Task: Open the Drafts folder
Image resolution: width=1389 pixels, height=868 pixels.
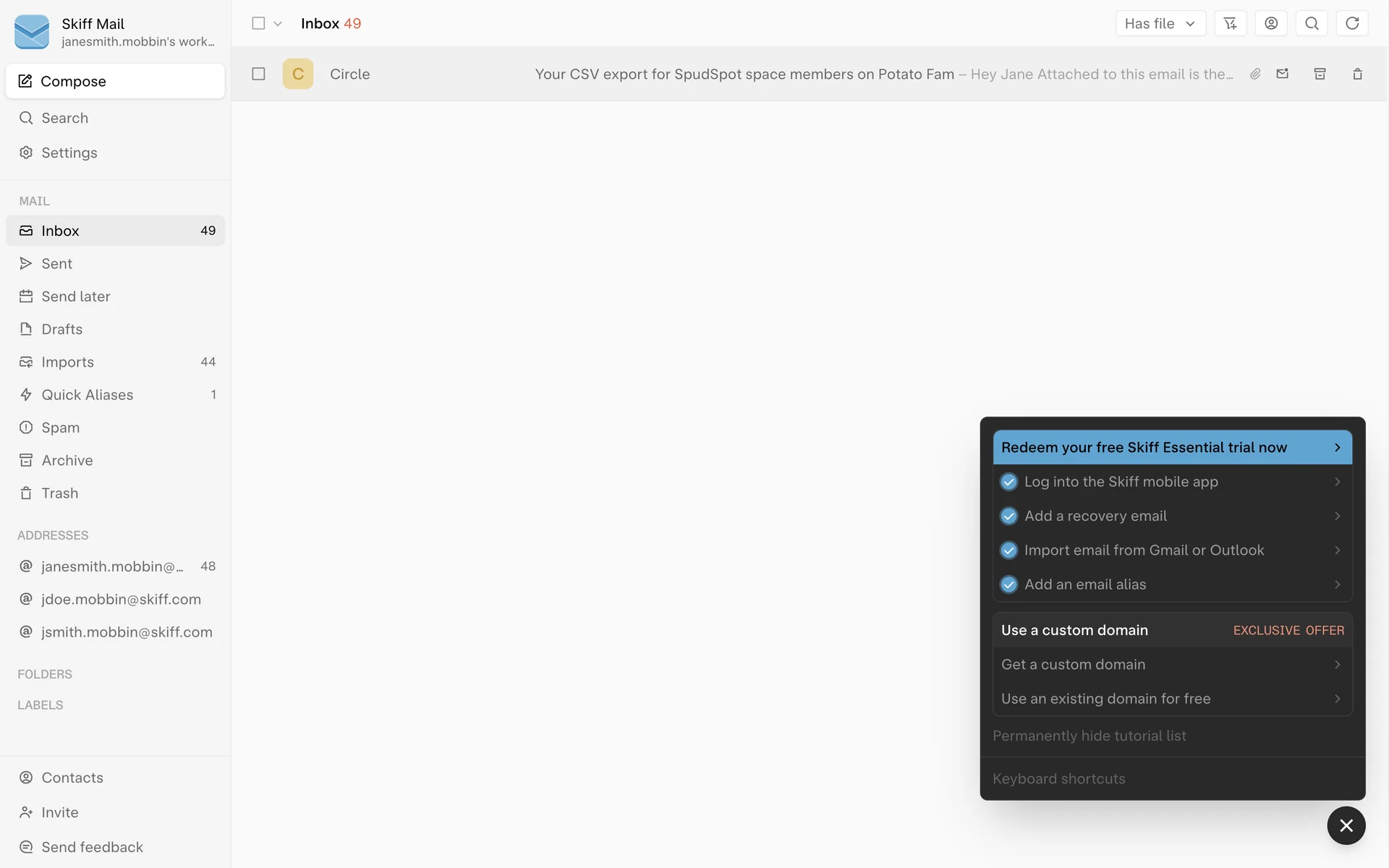Action: point(62,329)
